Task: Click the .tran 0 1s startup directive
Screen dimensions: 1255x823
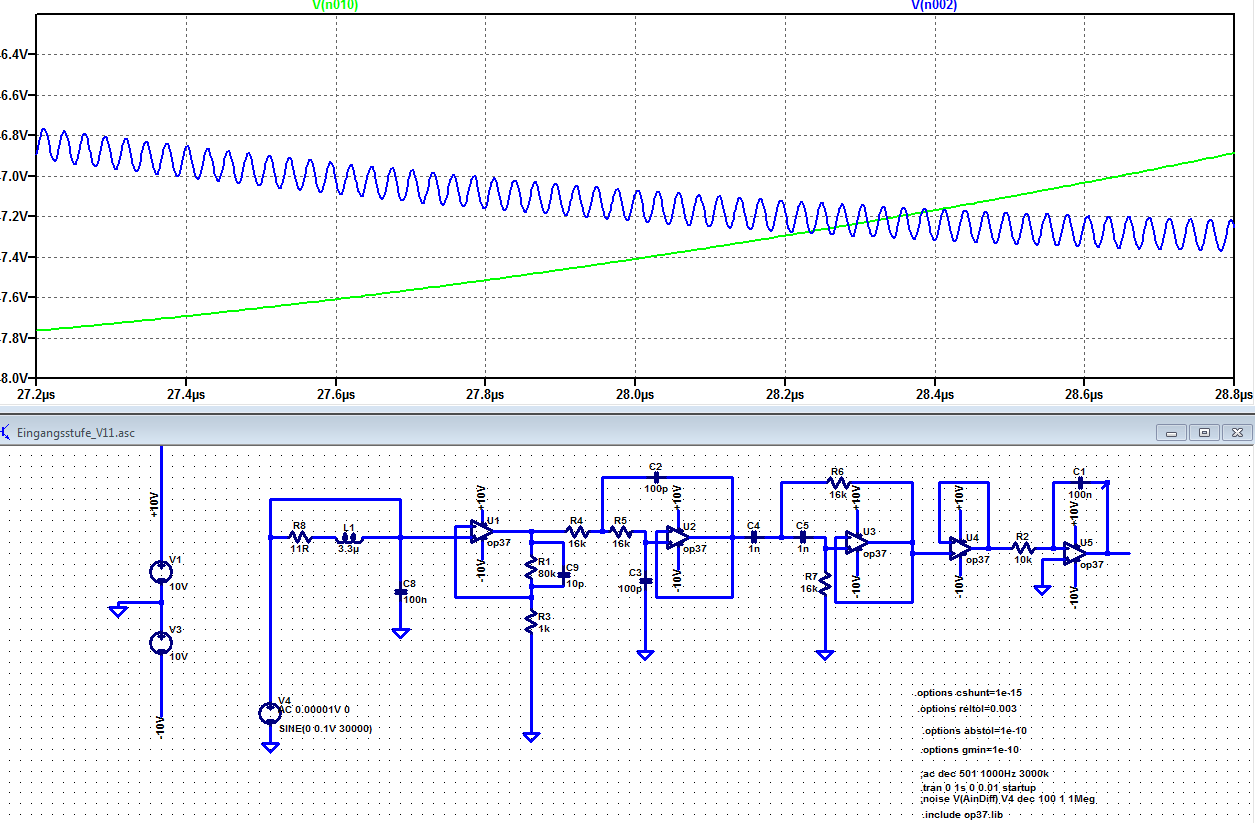Action: click(x=978, y=788)
